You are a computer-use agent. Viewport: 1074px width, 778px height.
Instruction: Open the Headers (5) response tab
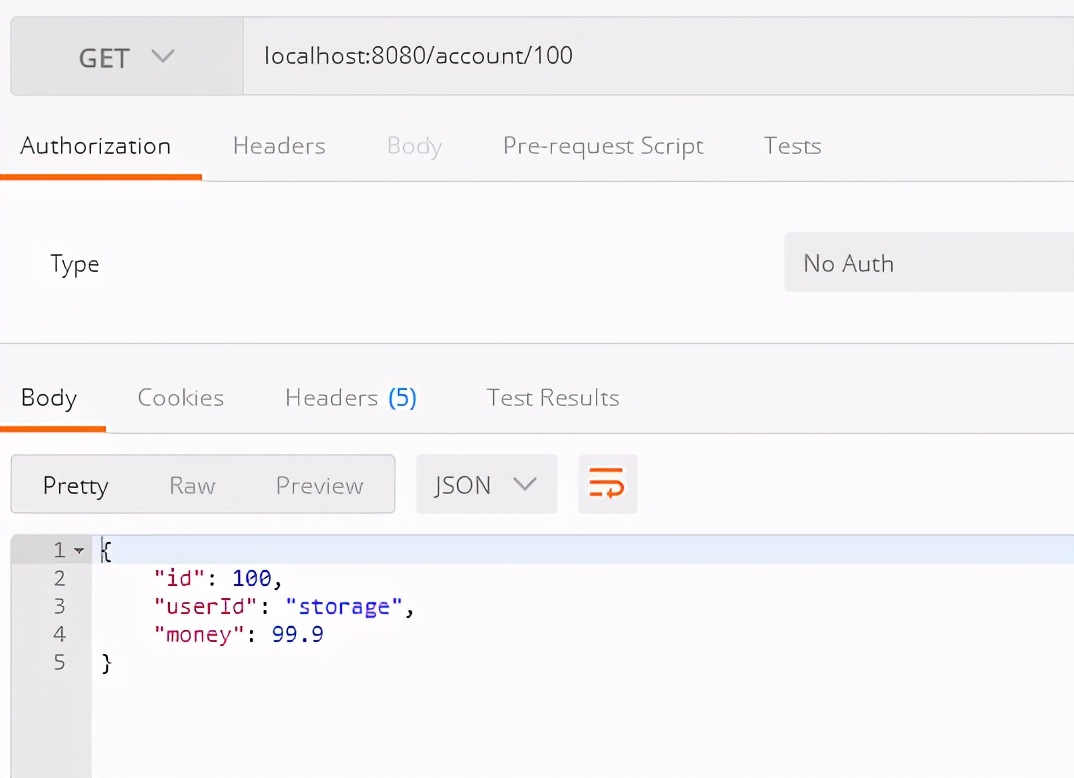coord(351,397)
